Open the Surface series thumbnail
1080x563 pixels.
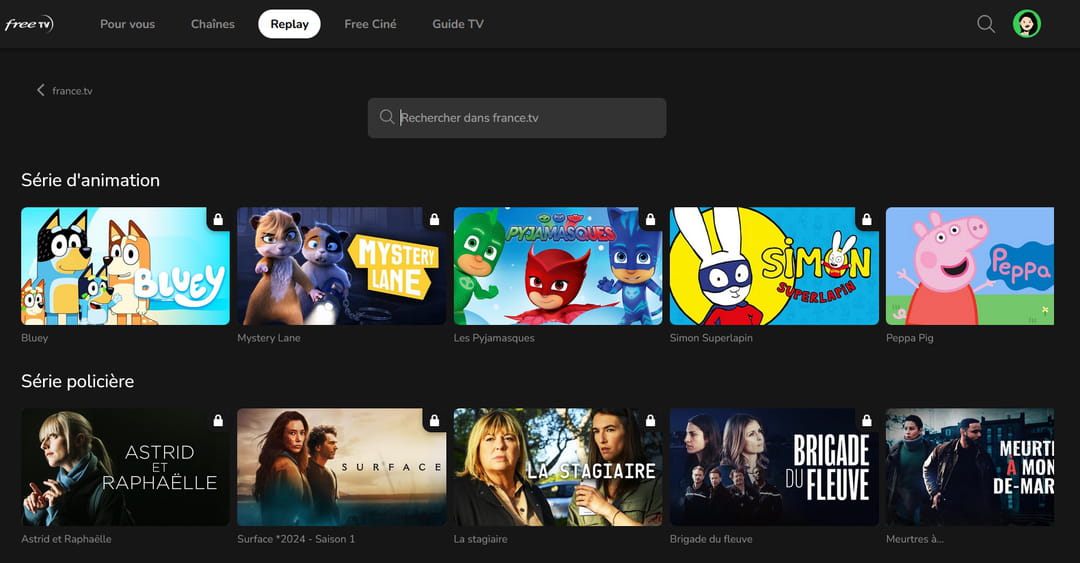[x=341, y=467]
